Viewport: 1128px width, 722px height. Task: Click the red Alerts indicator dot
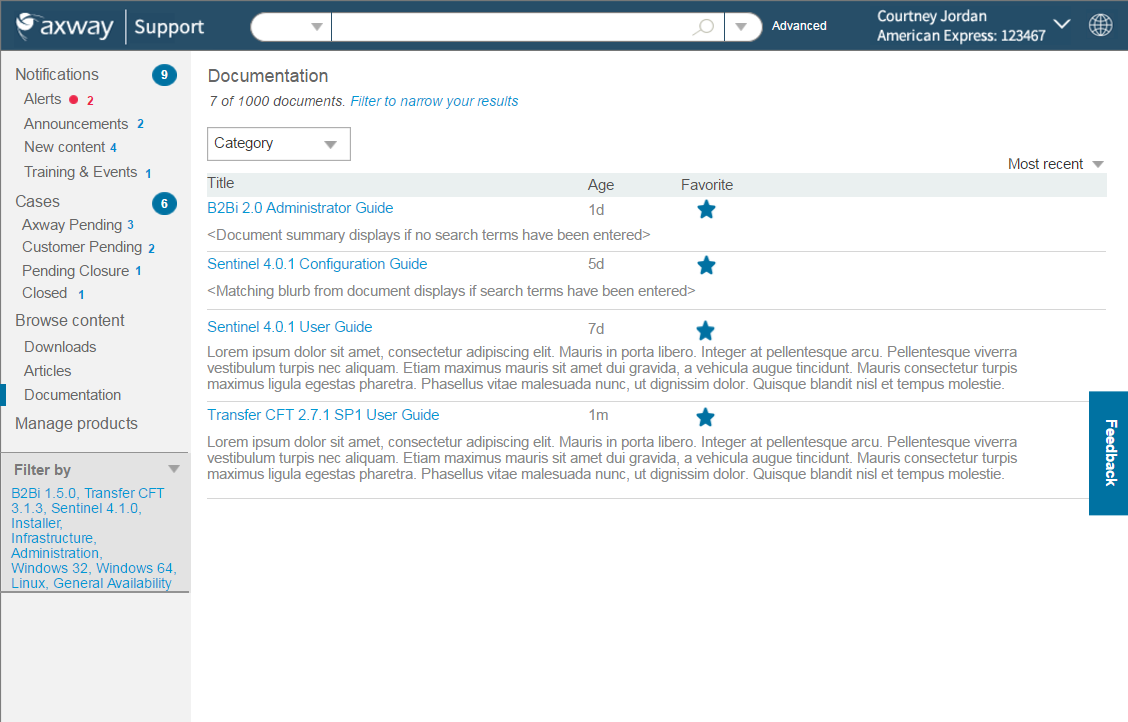coord(73,99)
